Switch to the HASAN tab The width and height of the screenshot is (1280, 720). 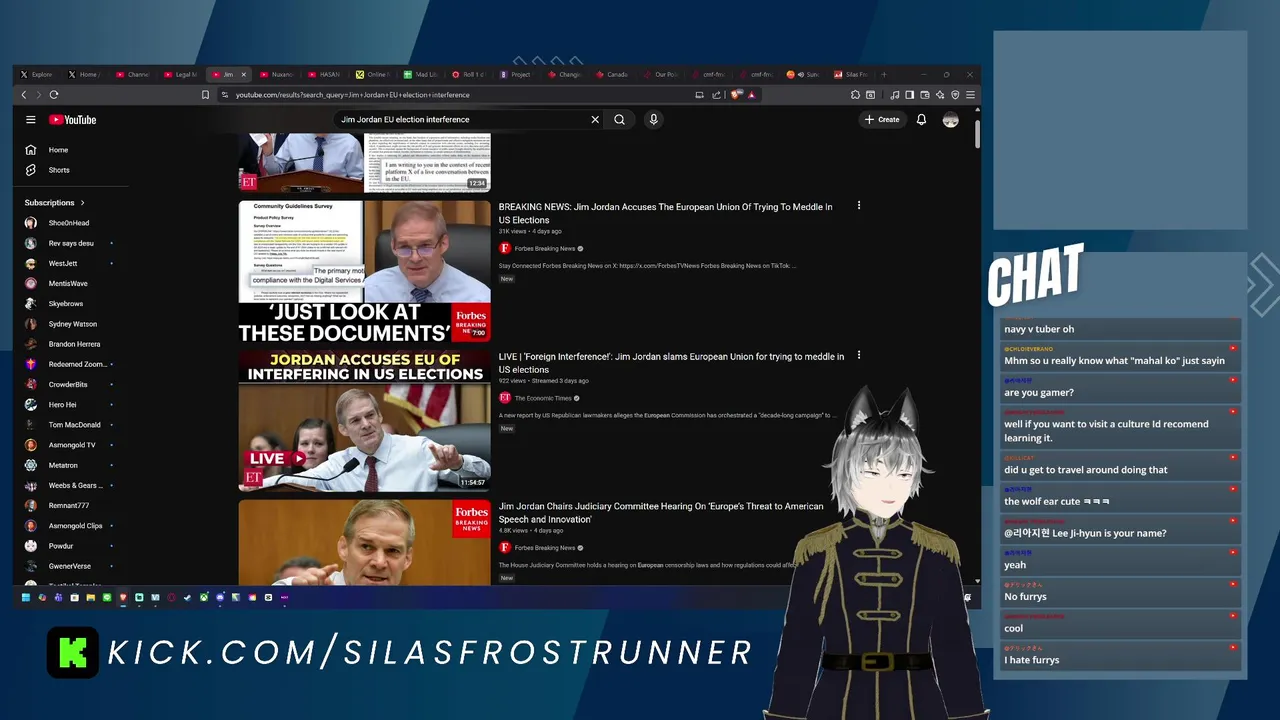tap(325, 75)
